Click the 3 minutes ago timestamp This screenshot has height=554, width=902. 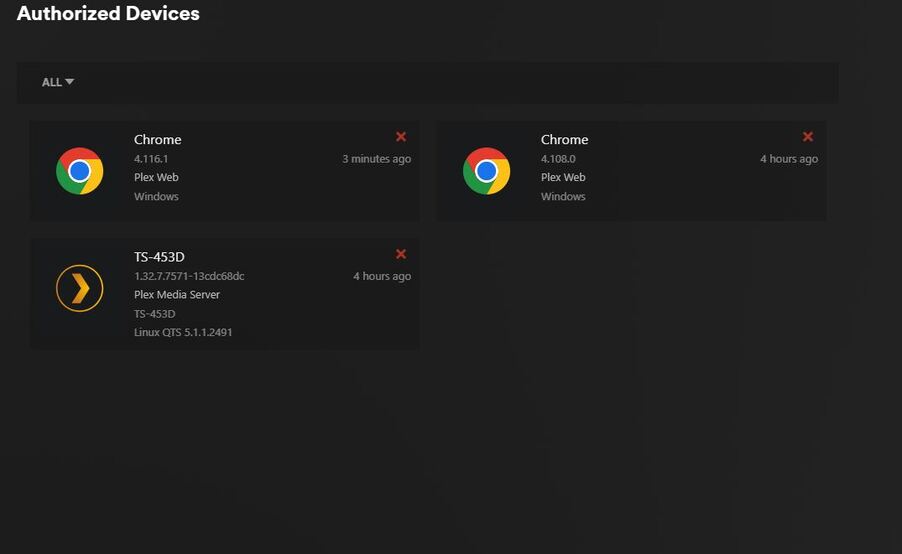tap(377, 159)
